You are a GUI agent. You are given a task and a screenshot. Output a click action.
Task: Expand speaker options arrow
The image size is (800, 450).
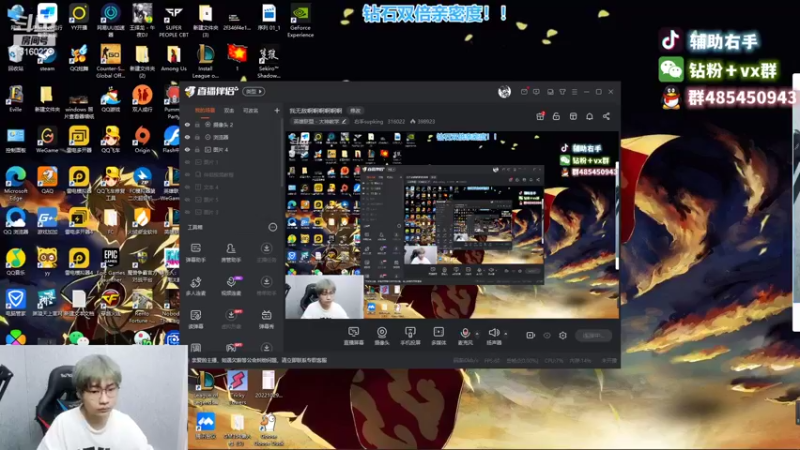click(x=506, y=334)
